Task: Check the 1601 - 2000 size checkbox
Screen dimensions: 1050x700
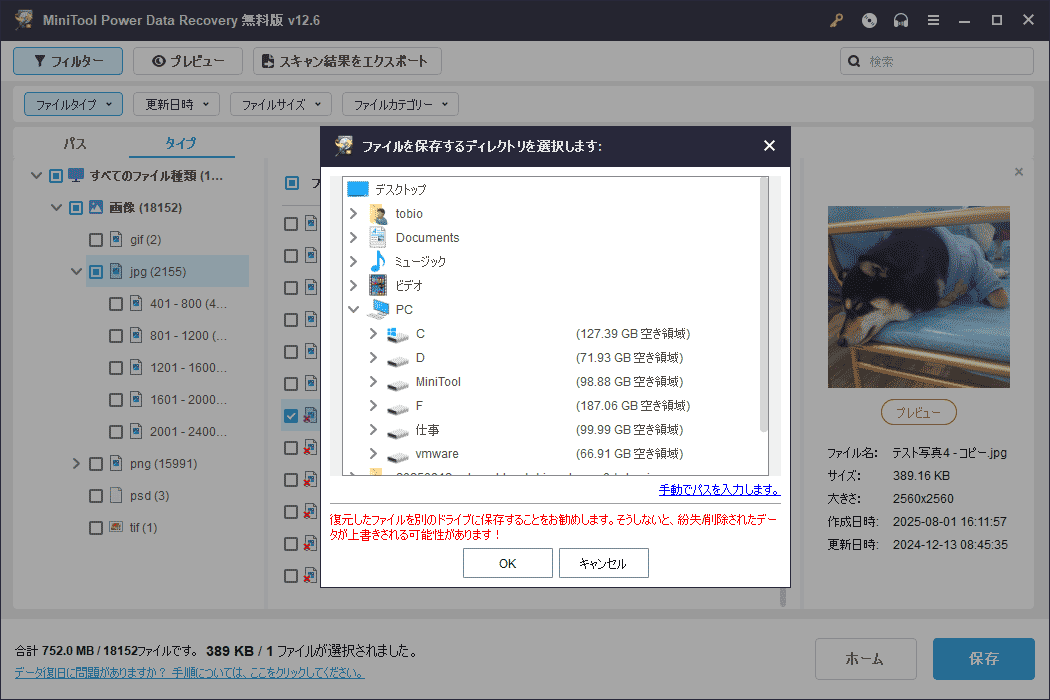Action: click(x=116, y=400)
